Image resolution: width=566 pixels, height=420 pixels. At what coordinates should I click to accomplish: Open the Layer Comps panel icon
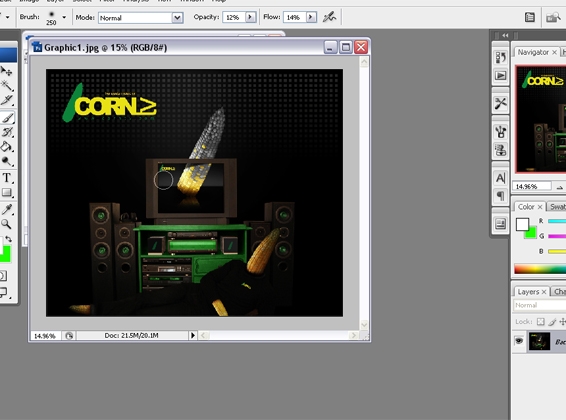coord(501,224)
